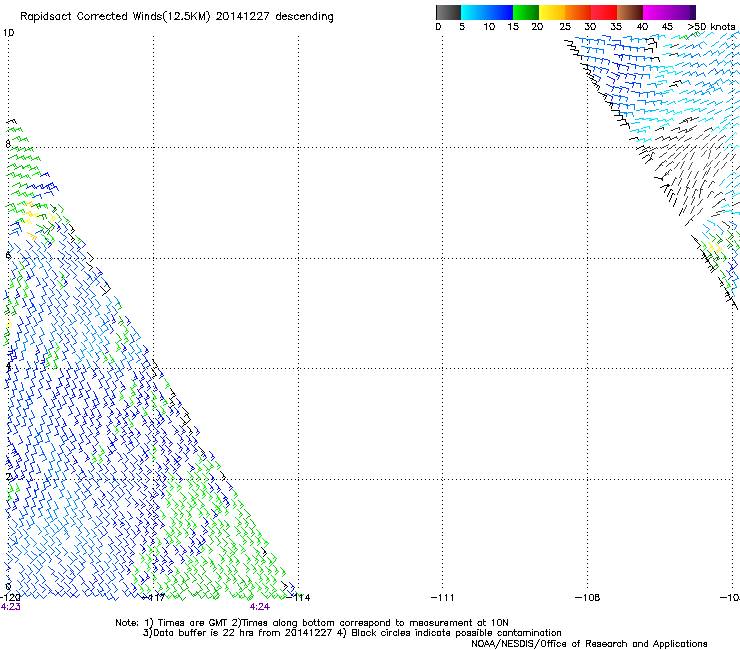
Task: Click the '35' legend scale label
Action: (616, 27)
